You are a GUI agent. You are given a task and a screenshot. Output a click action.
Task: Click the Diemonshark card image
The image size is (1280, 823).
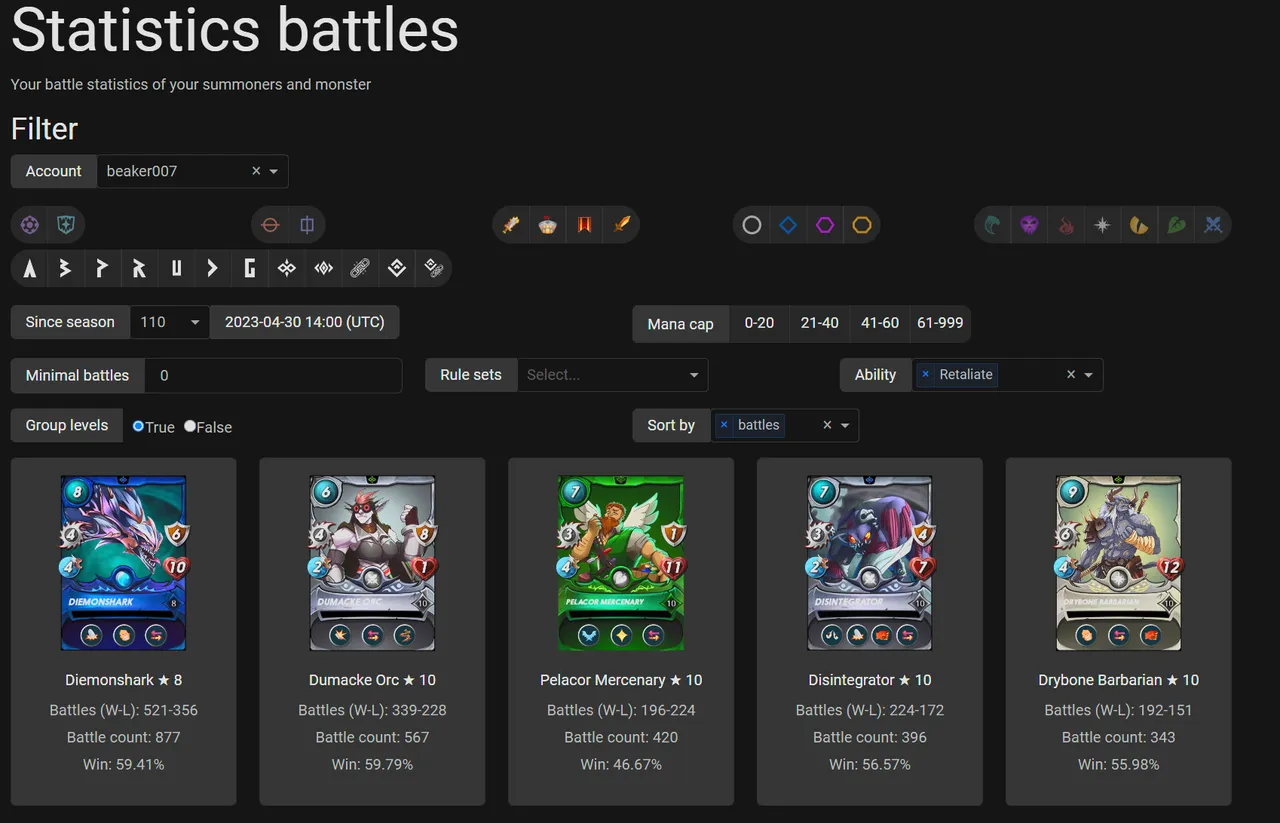(x=124, y=562)
